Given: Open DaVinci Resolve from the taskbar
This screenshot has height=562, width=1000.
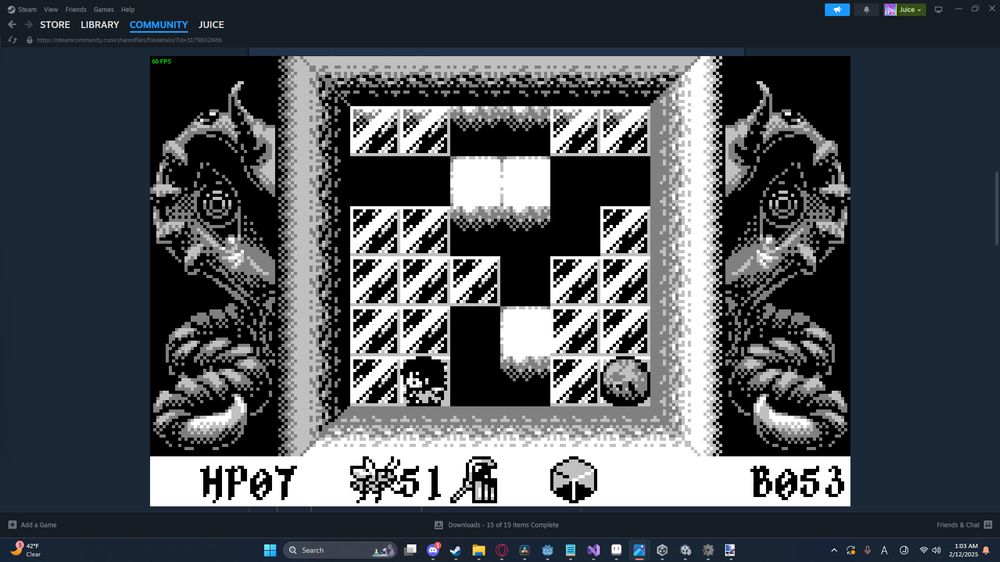Looking at the screenshot, I should (524, 550).
